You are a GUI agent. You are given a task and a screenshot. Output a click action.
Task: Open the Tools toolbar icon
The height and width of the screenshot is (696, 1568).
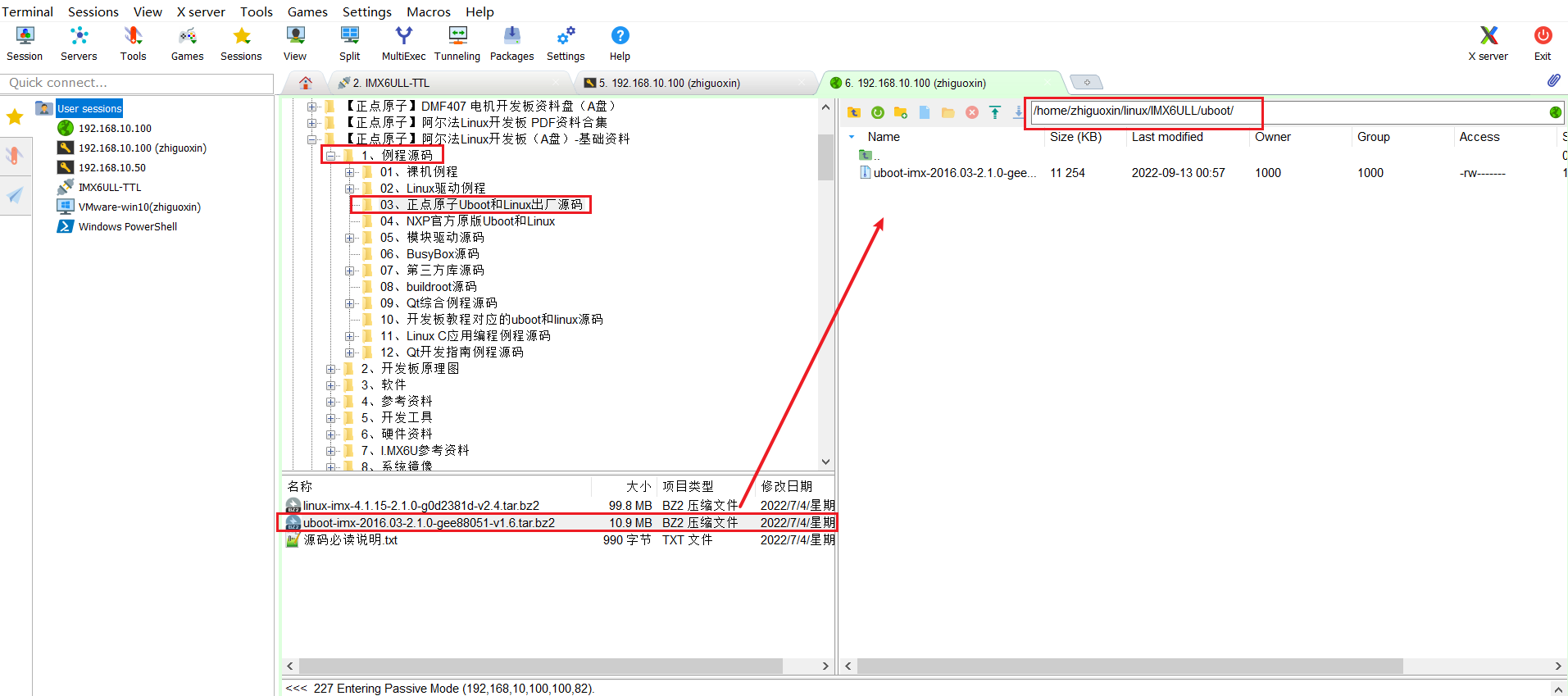click(133, 43)
